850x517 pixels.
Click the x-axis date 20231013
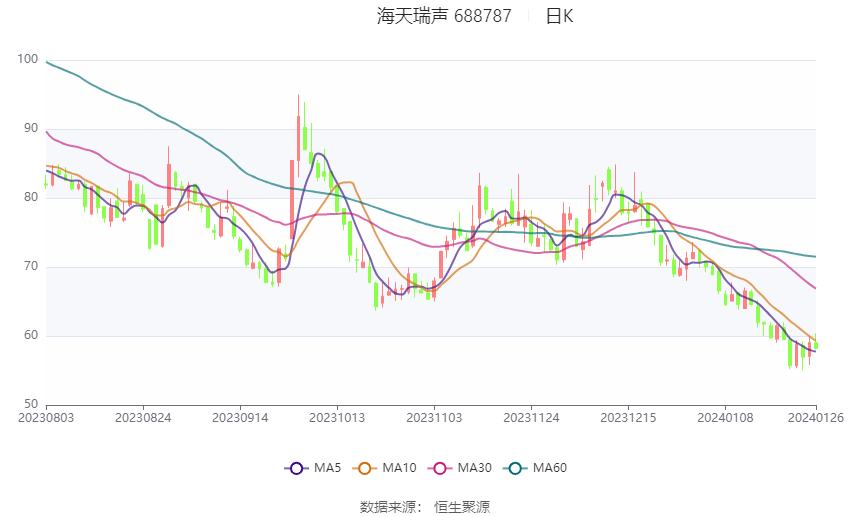coord(337,418)
